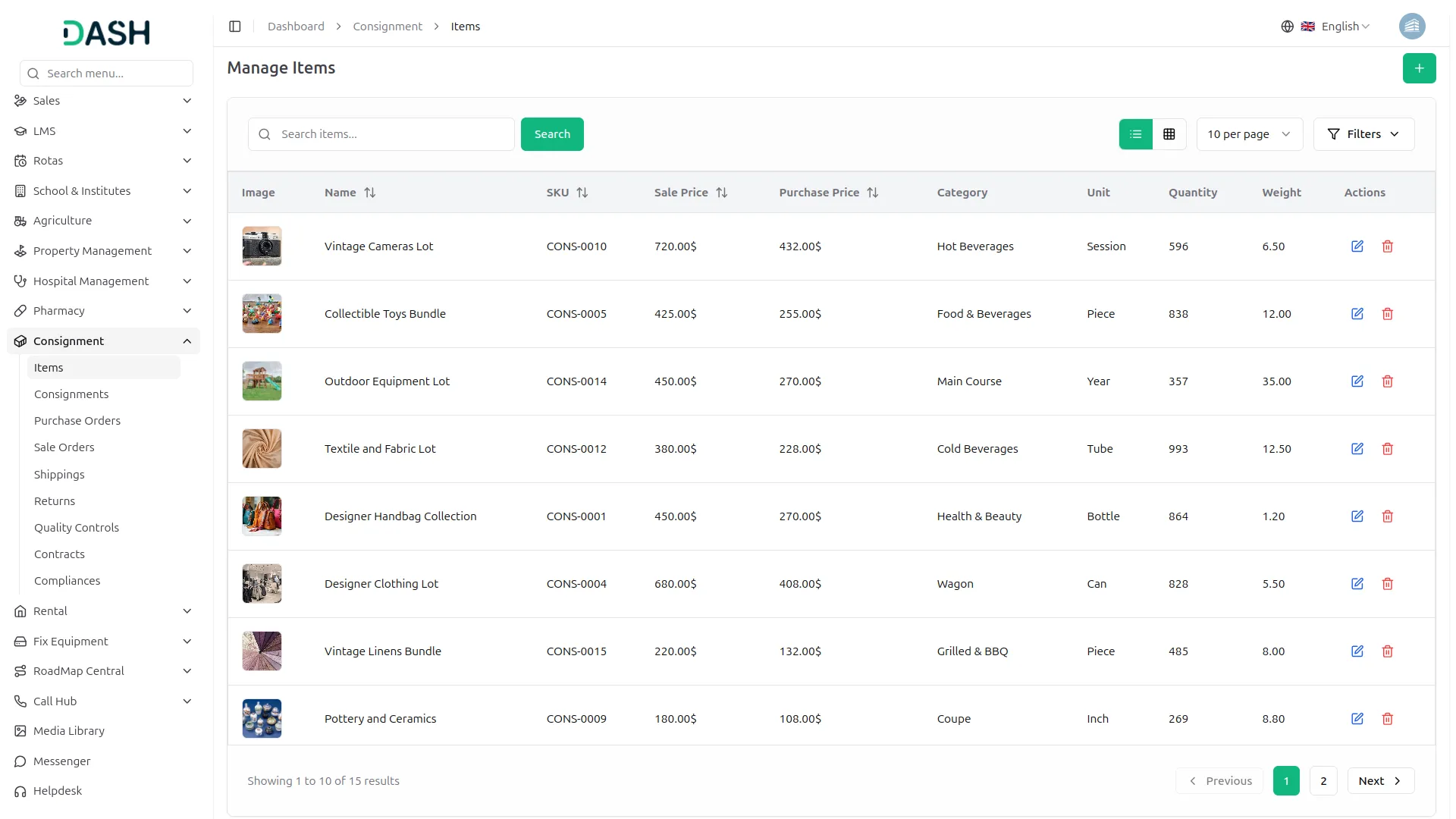Click the green add item button
1456x819 pixels.
[1419, 68]
